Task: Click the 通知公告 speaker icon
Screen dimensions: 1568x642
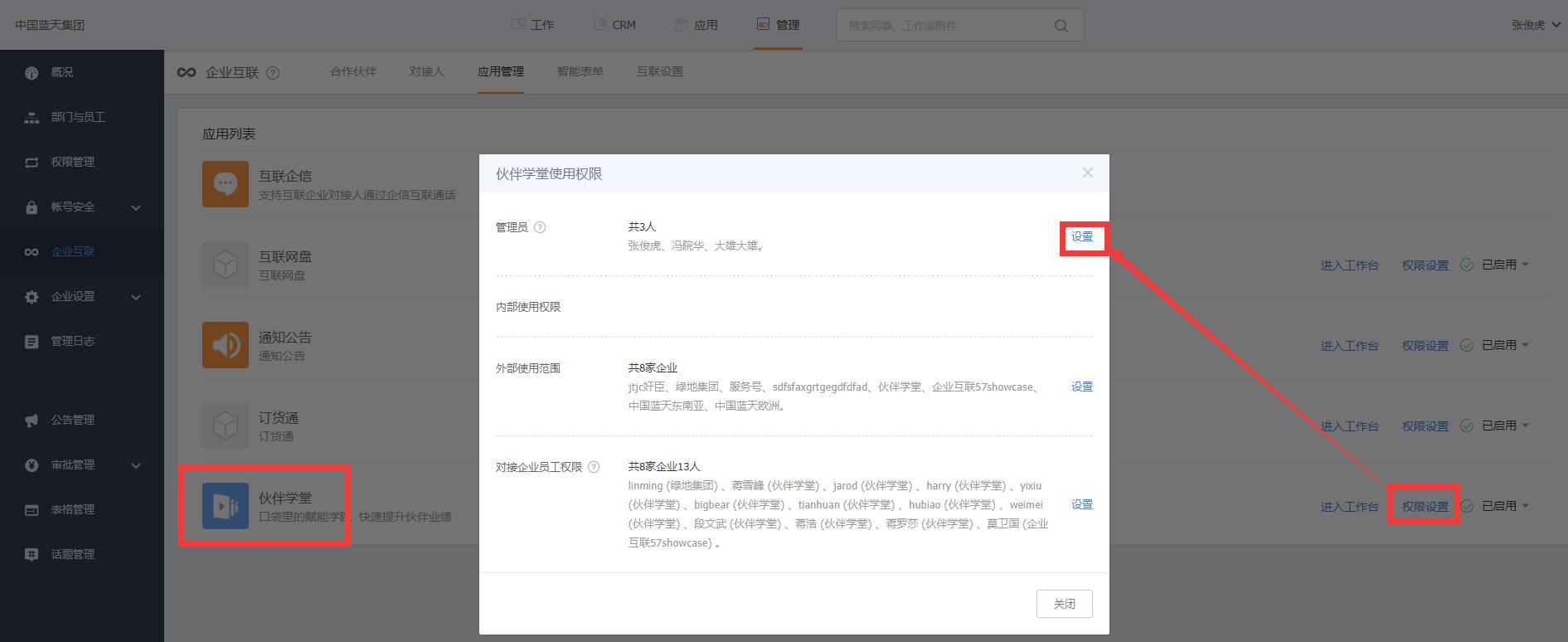Action: [x=226, y=345]
